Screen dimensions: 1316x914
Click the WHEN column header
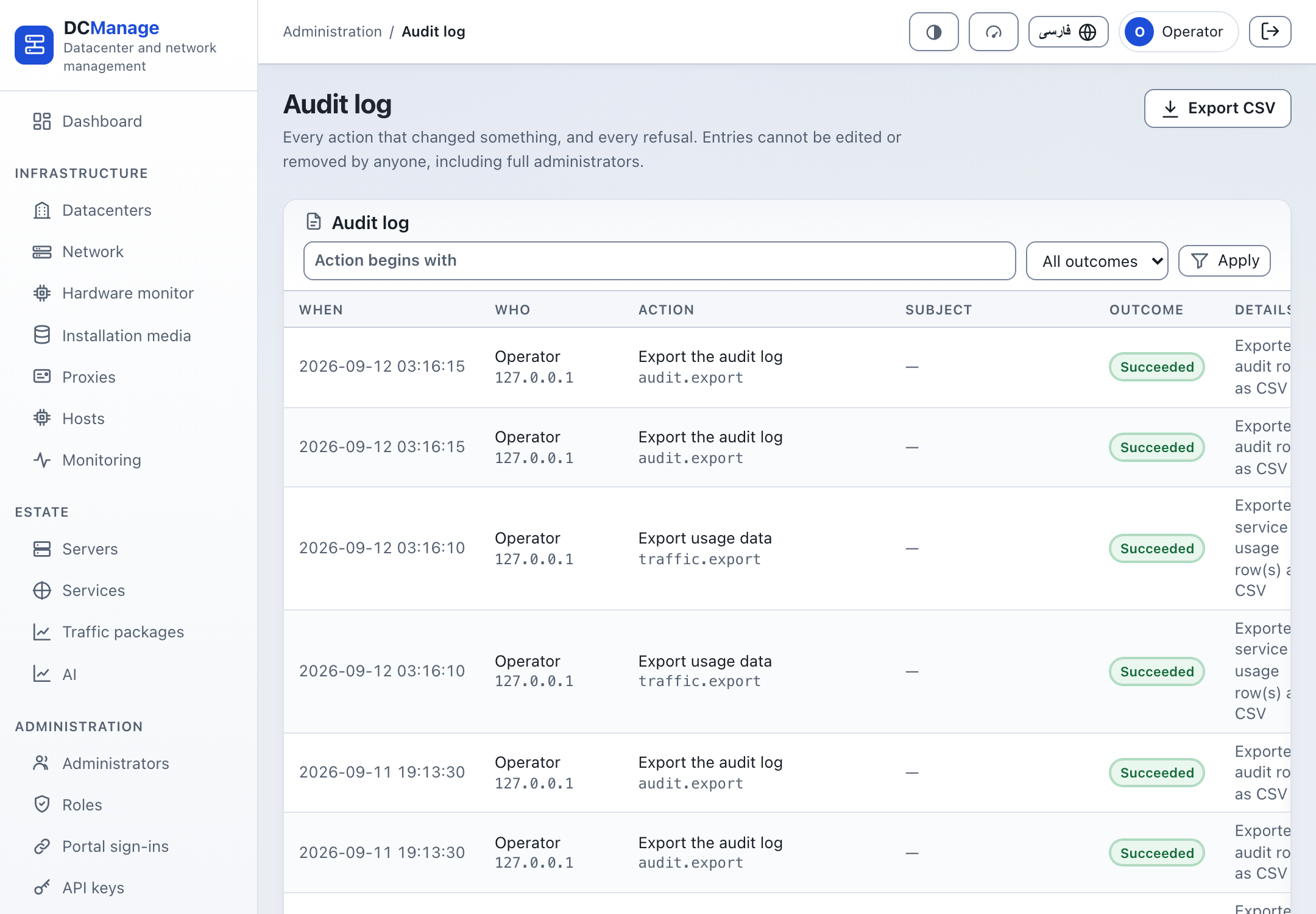pyautogui.click(x=321, y=310)
